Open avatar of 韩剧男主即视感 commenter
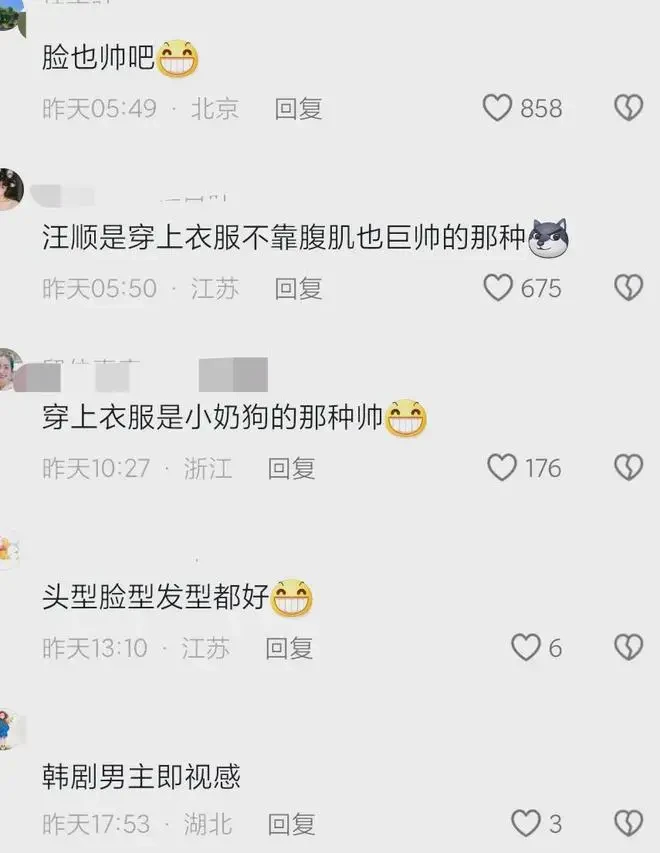 click(11, 730)
